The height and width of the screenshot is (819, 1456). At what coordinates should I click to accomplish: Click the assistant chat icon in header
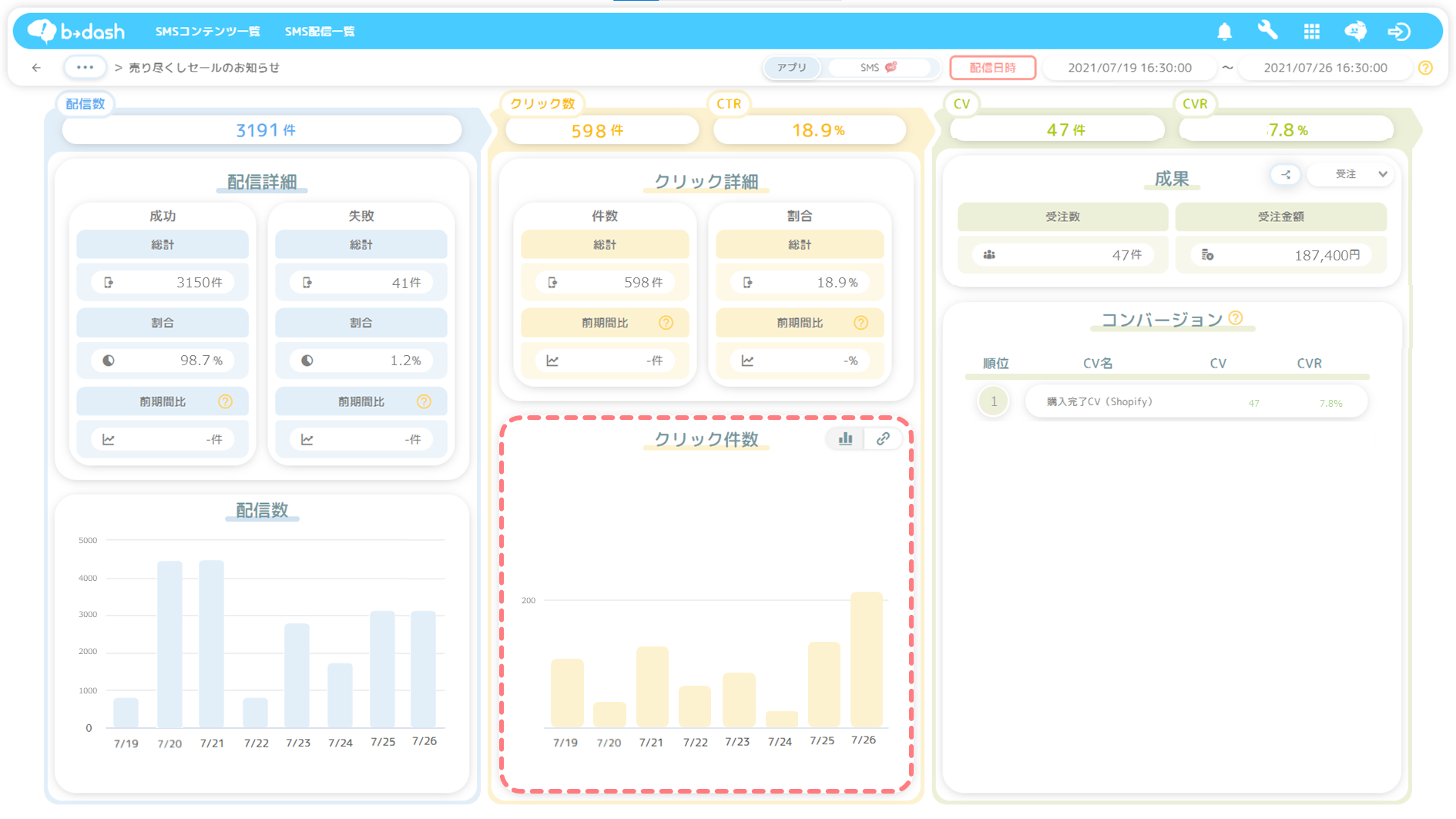pos(1355,32)
